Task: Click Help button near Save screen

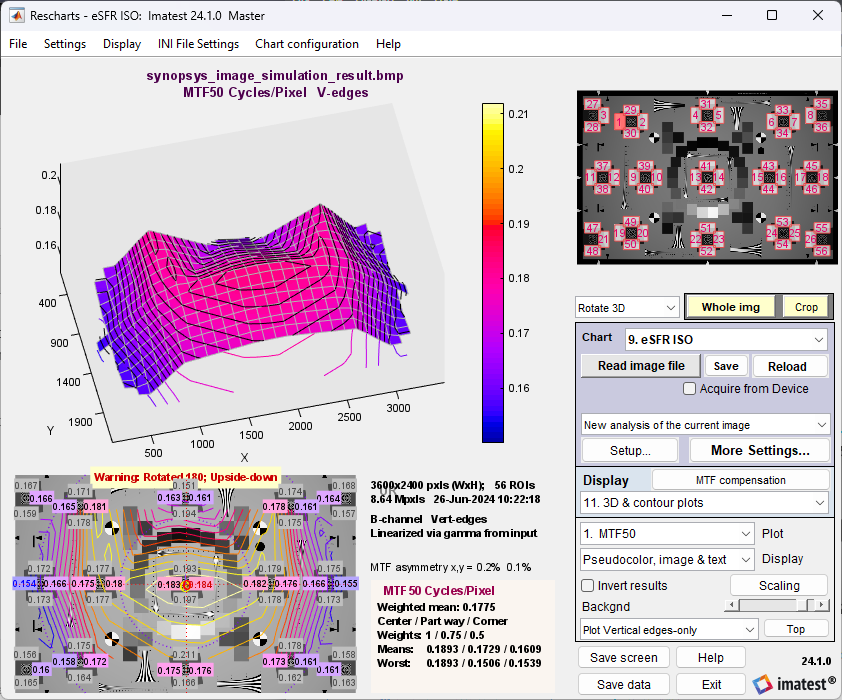Action: pyautogui.click(x=710, y=658)
